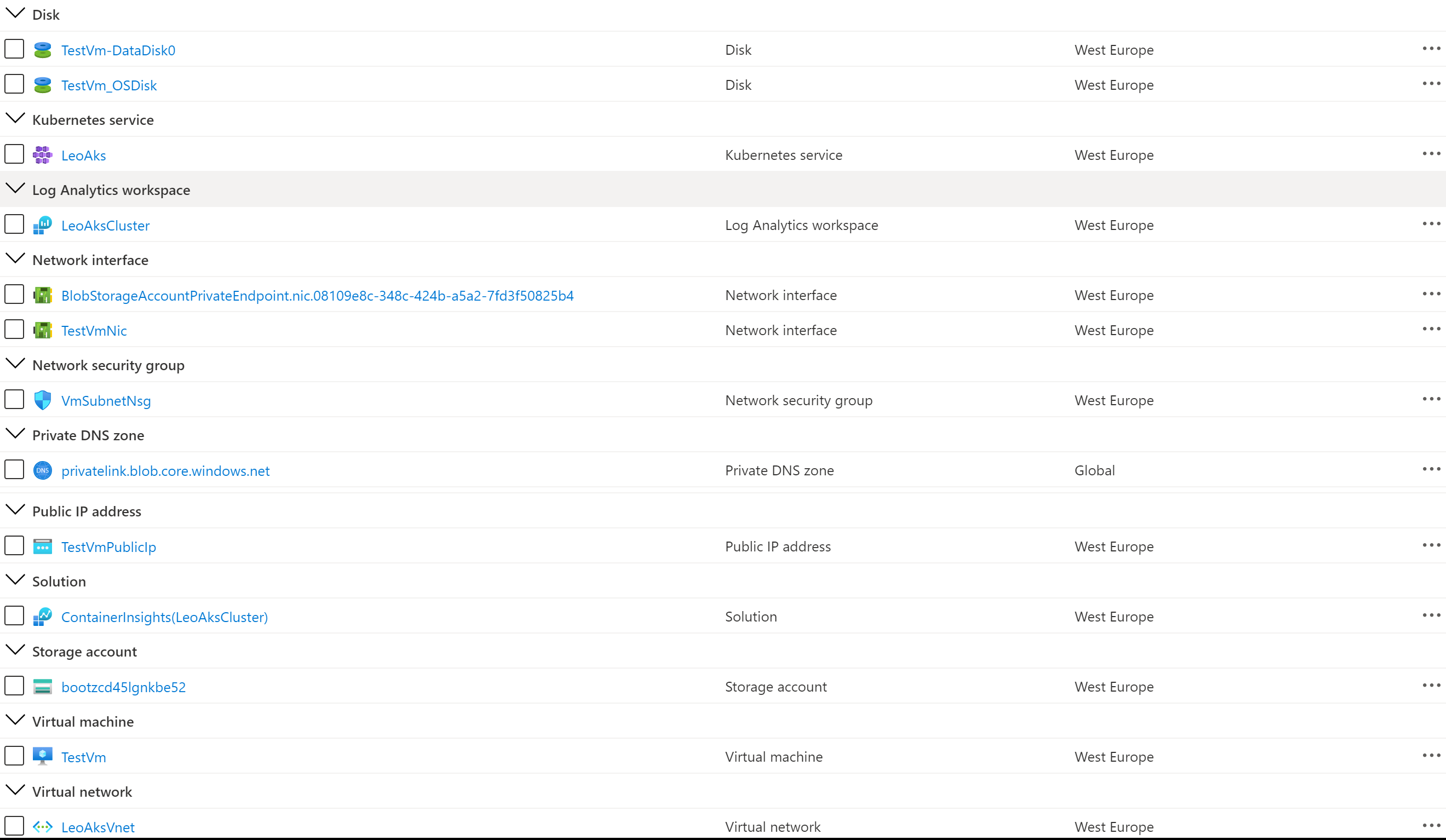This screenshot has height=840, width=1446.
Task: Collapse the Virtual machine group
Action: pos(15,721)
